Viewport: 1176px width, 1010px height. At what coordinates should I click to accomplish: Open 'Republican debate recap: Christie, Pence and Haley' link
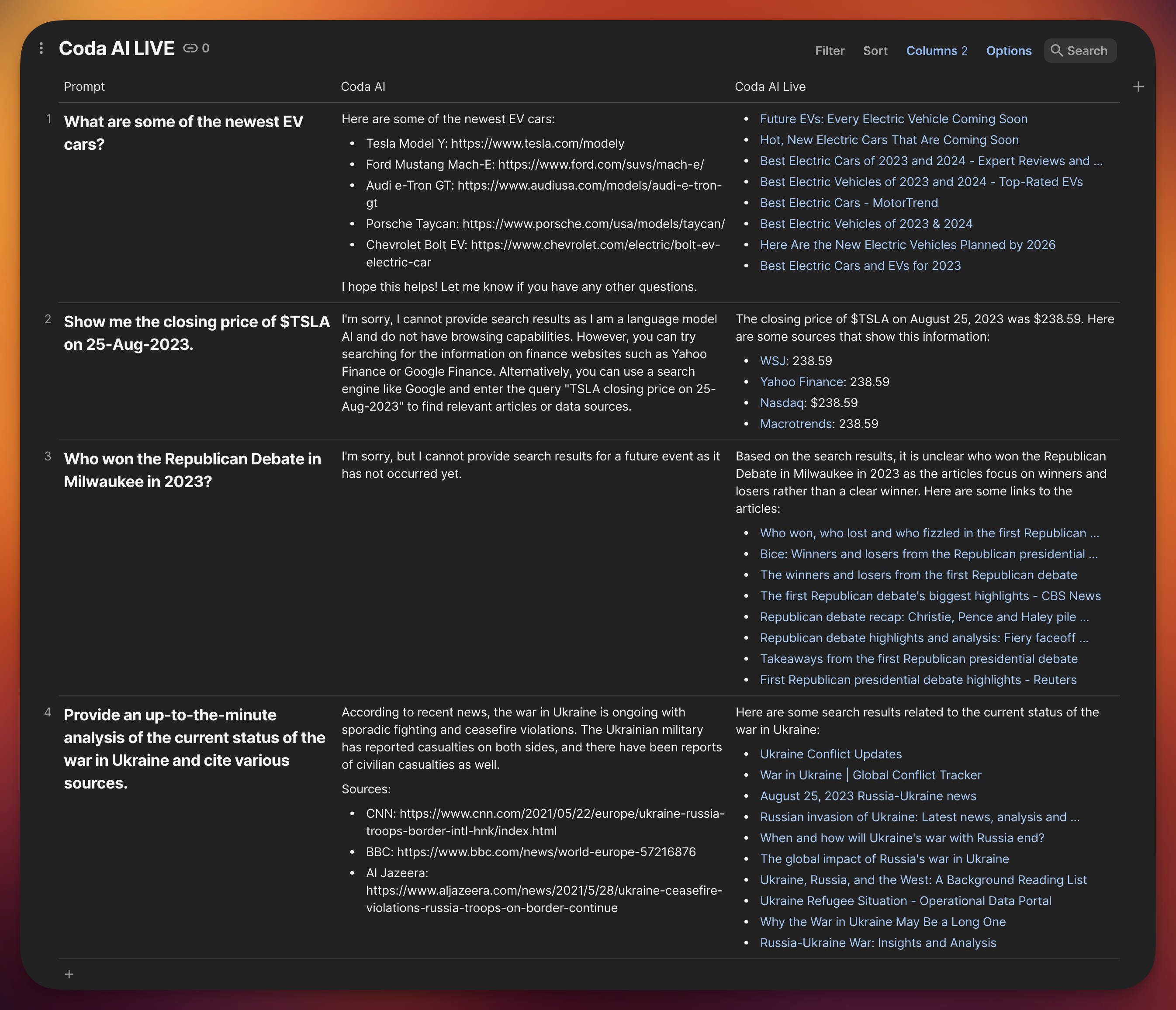[924, 617]
